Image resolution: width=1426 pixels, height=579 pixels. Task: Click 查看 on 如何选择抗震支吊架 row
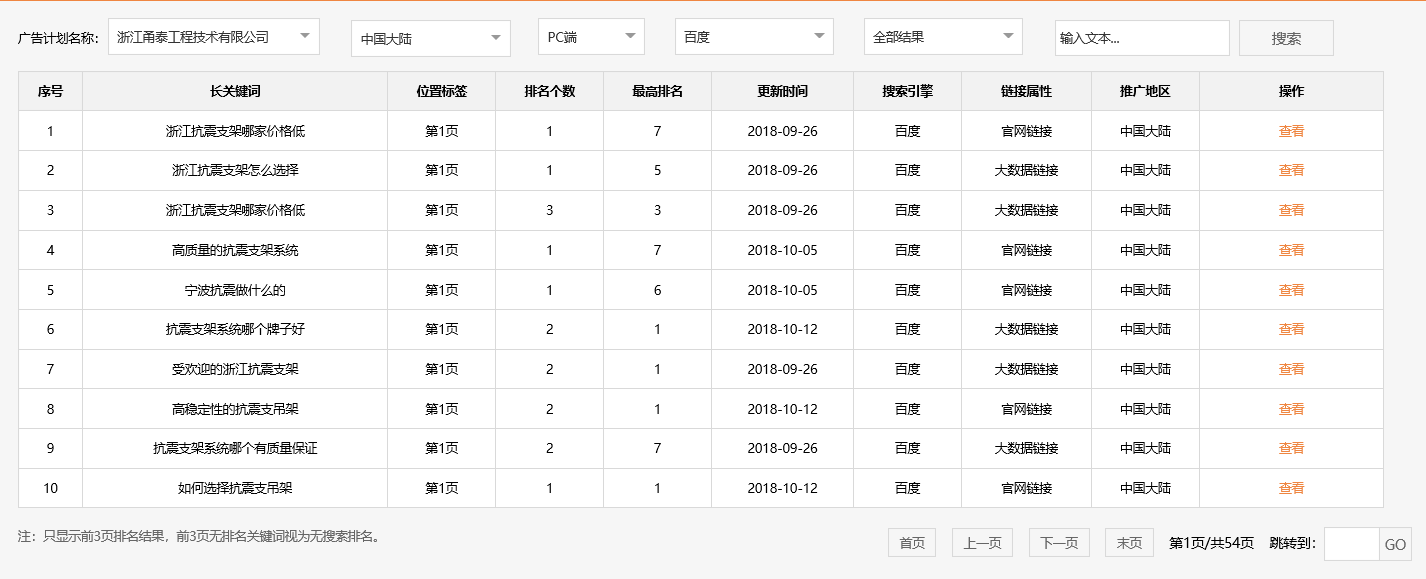point(1291,488)
